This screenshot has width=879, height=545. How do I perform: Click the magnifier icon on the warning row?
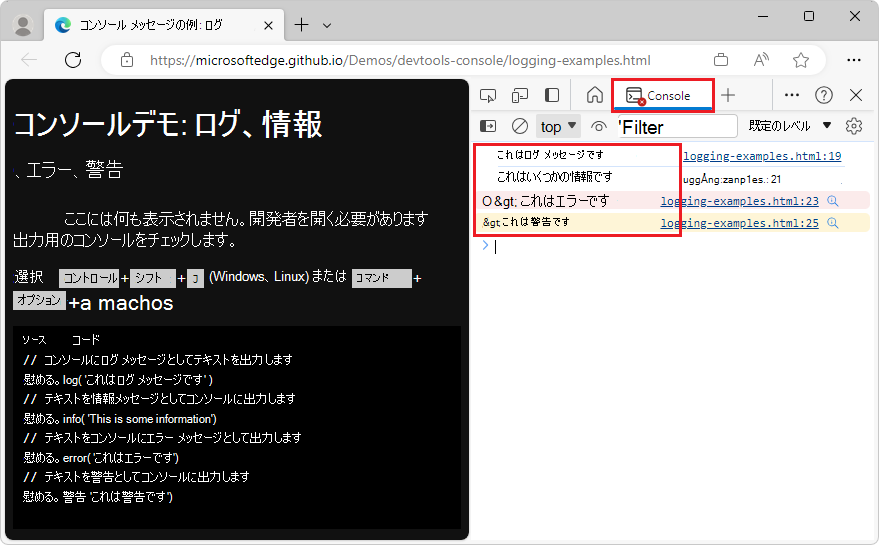(832, 223)
